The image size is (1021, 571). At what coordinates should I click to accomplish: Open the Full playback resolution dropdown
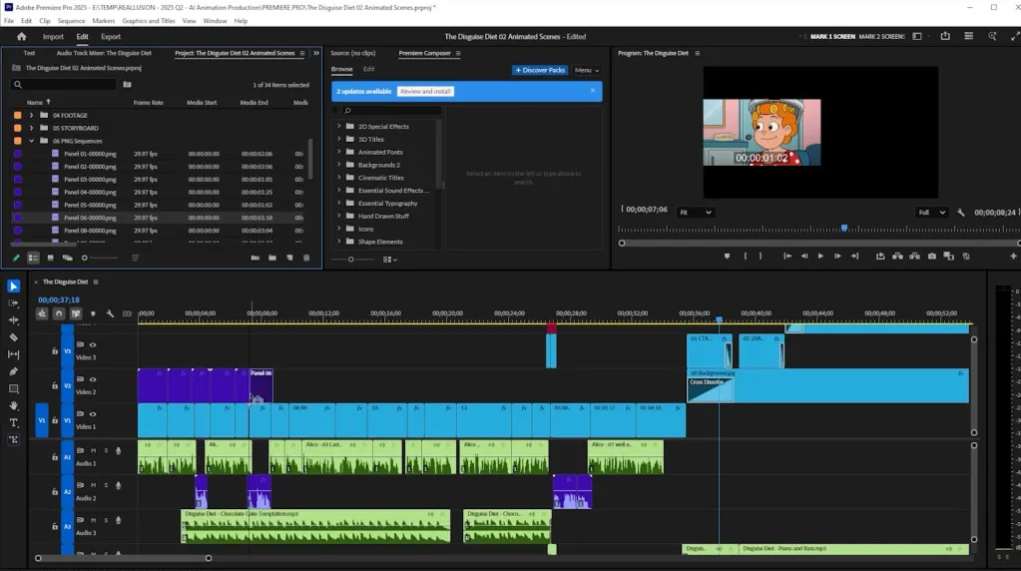[931, 212]
